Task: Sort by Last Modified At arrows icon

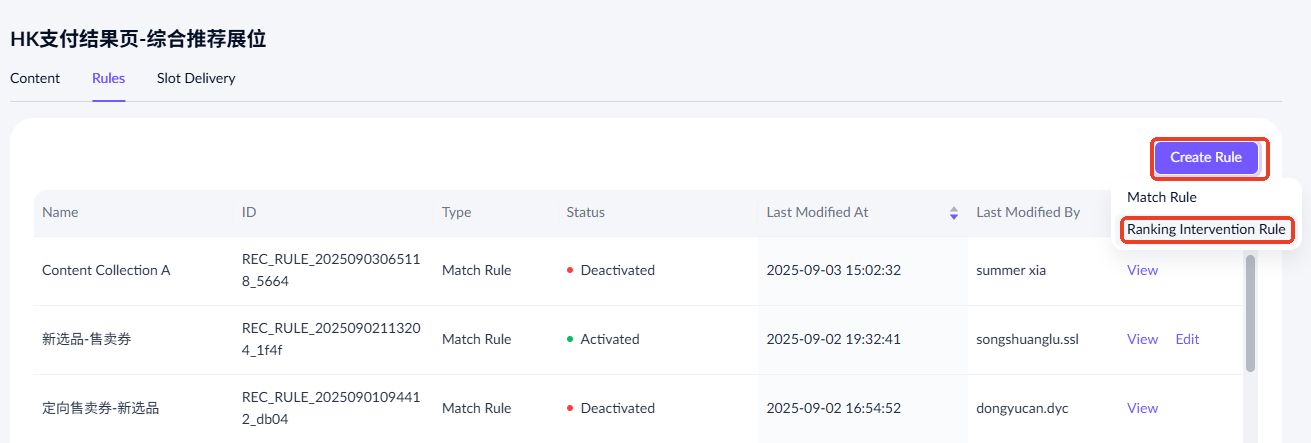Action: [954, 213]
